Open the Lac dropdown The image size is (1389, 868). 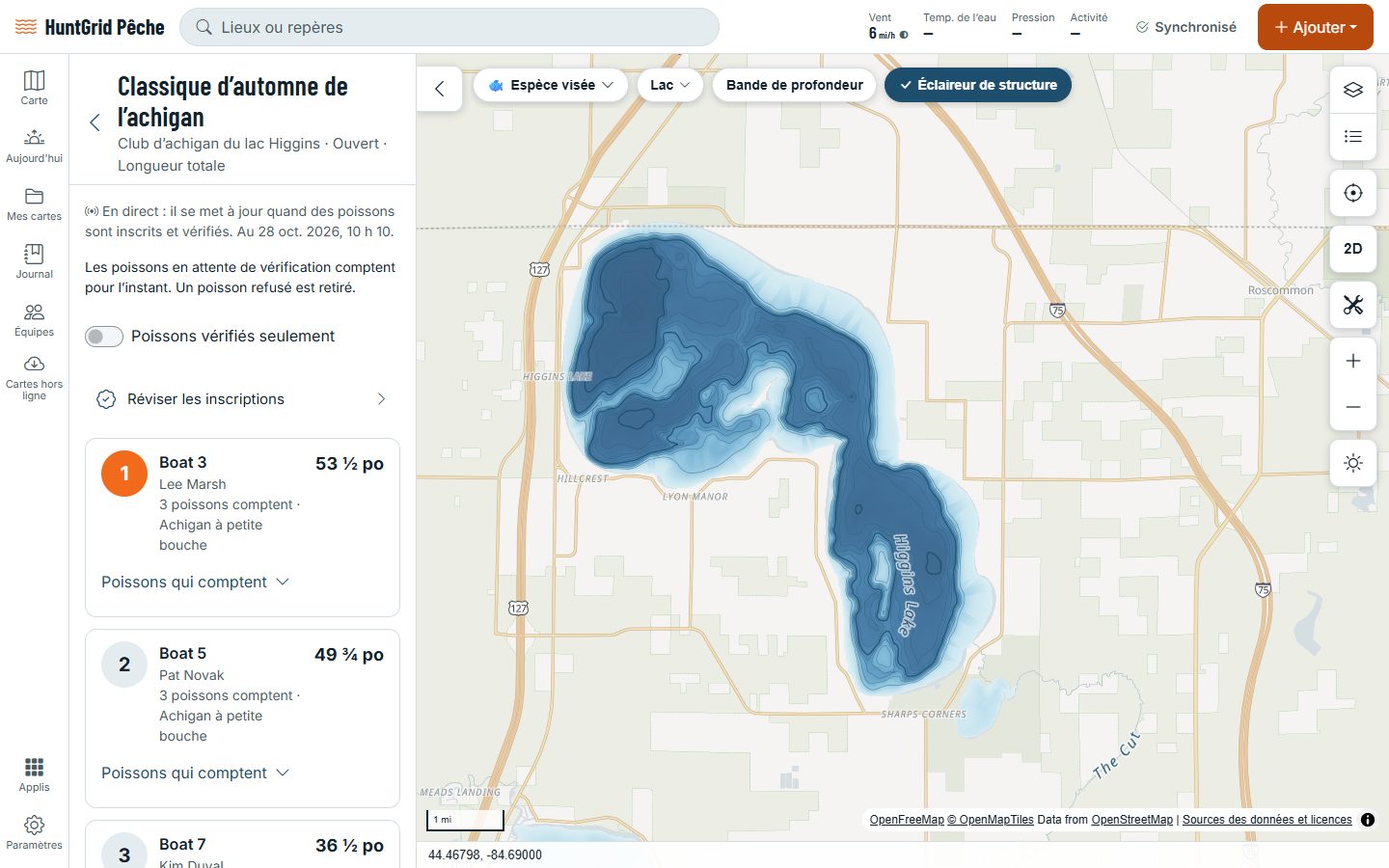[670, 85]
